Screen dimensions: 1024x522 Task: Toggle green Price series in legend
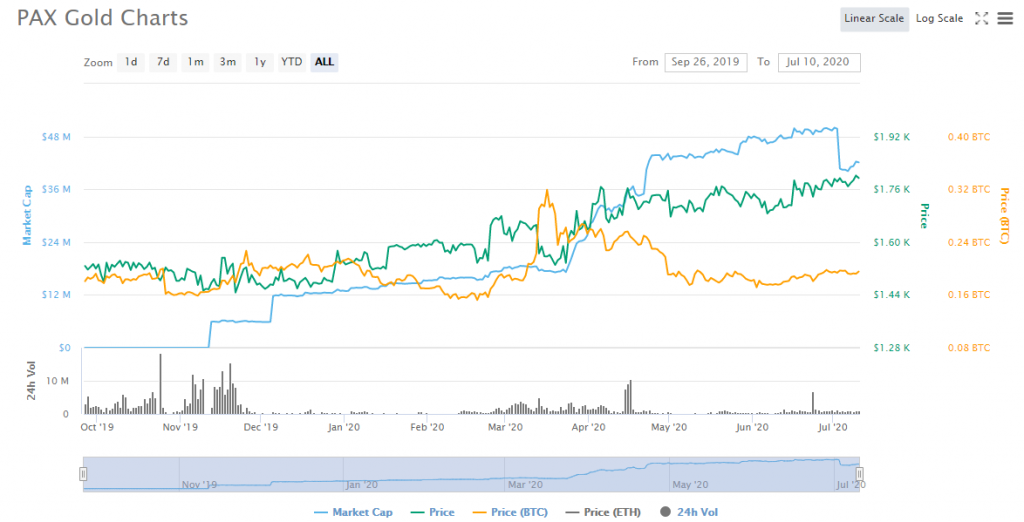click(x=432, y=512)
